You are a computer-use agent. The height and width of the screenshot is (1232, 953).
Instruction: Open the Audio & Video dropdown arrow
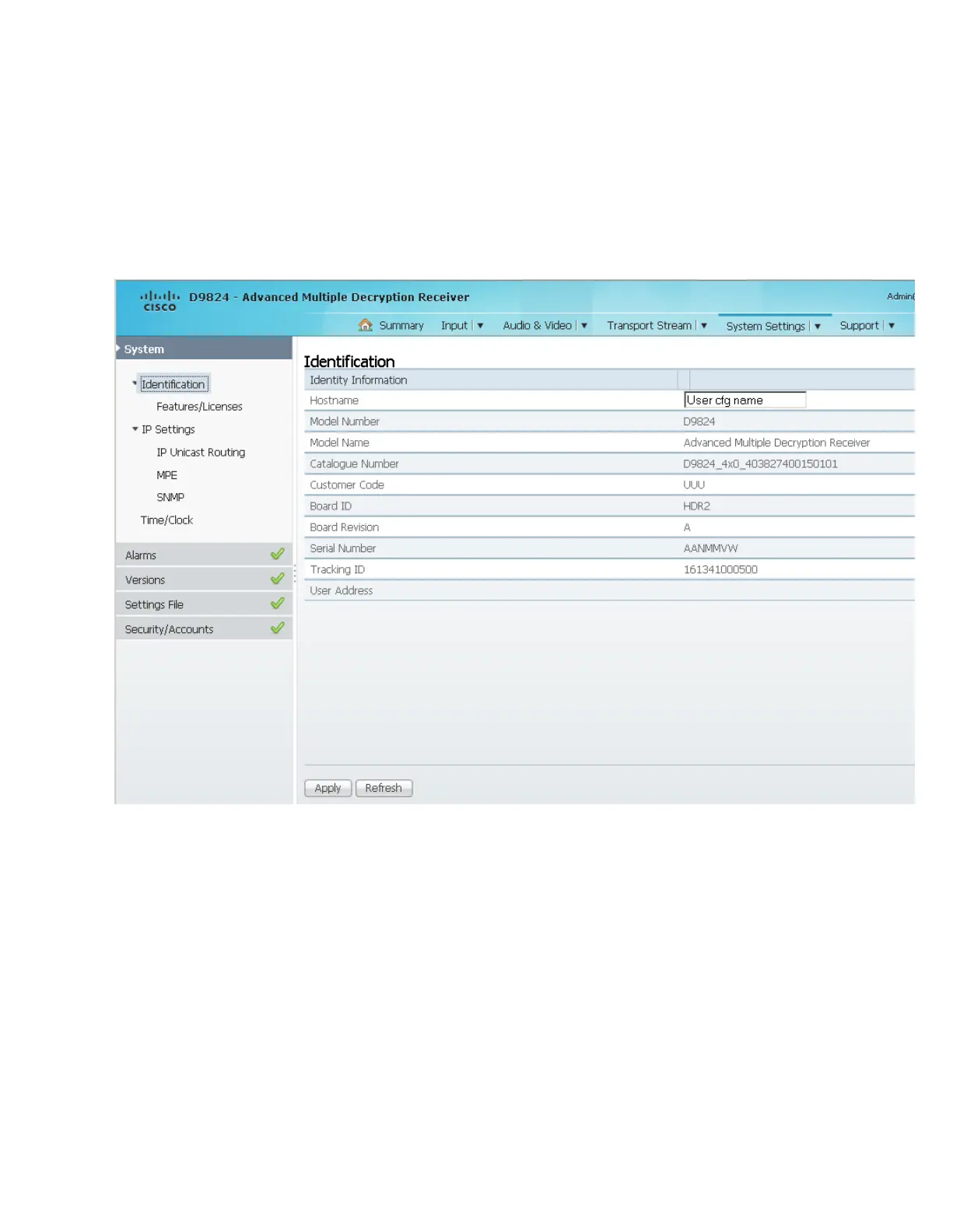pos(584,326)
